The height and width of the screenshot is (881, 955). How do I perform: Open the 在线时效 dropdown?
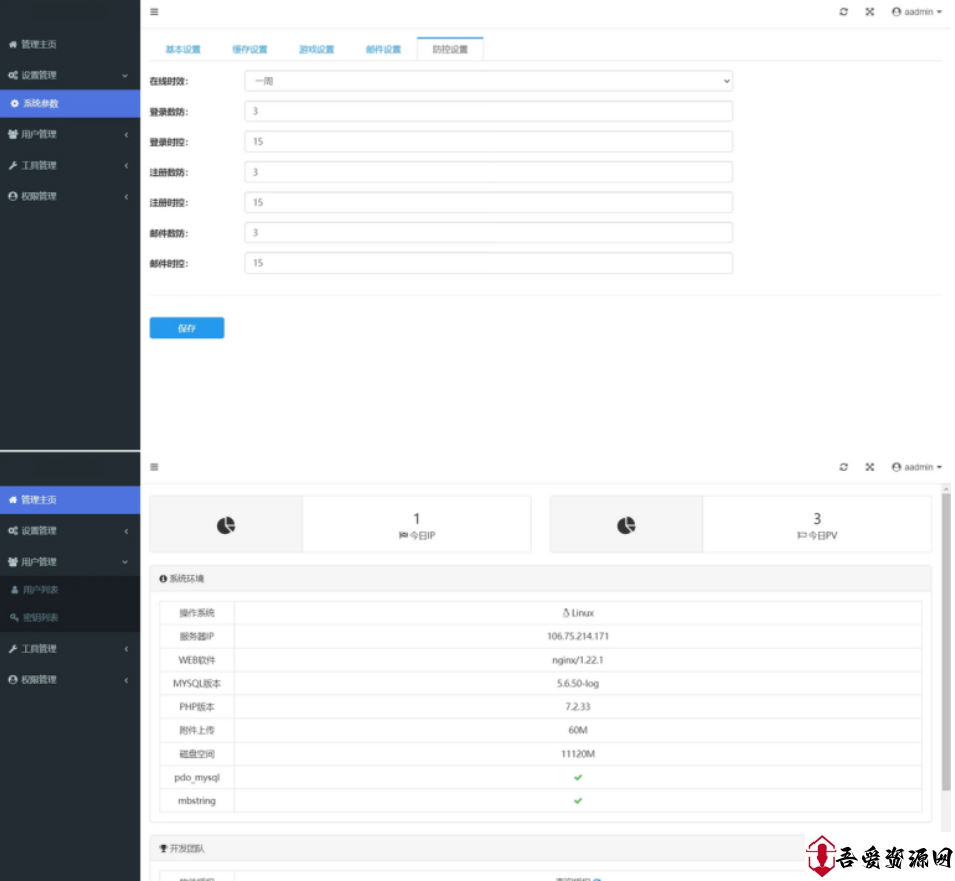[488, 81]
